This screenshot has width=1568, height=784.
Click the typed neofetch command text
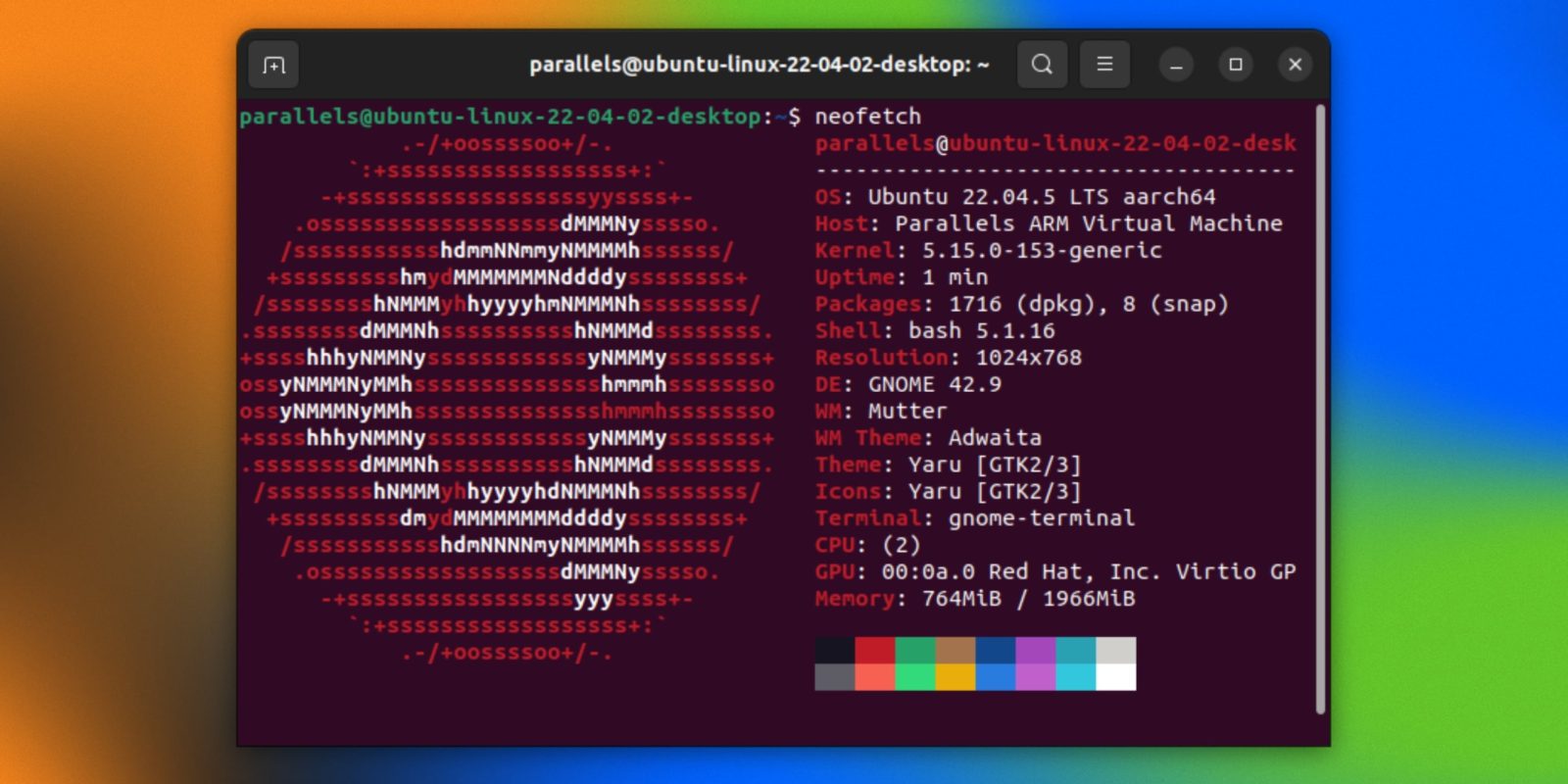coord(867,117)
